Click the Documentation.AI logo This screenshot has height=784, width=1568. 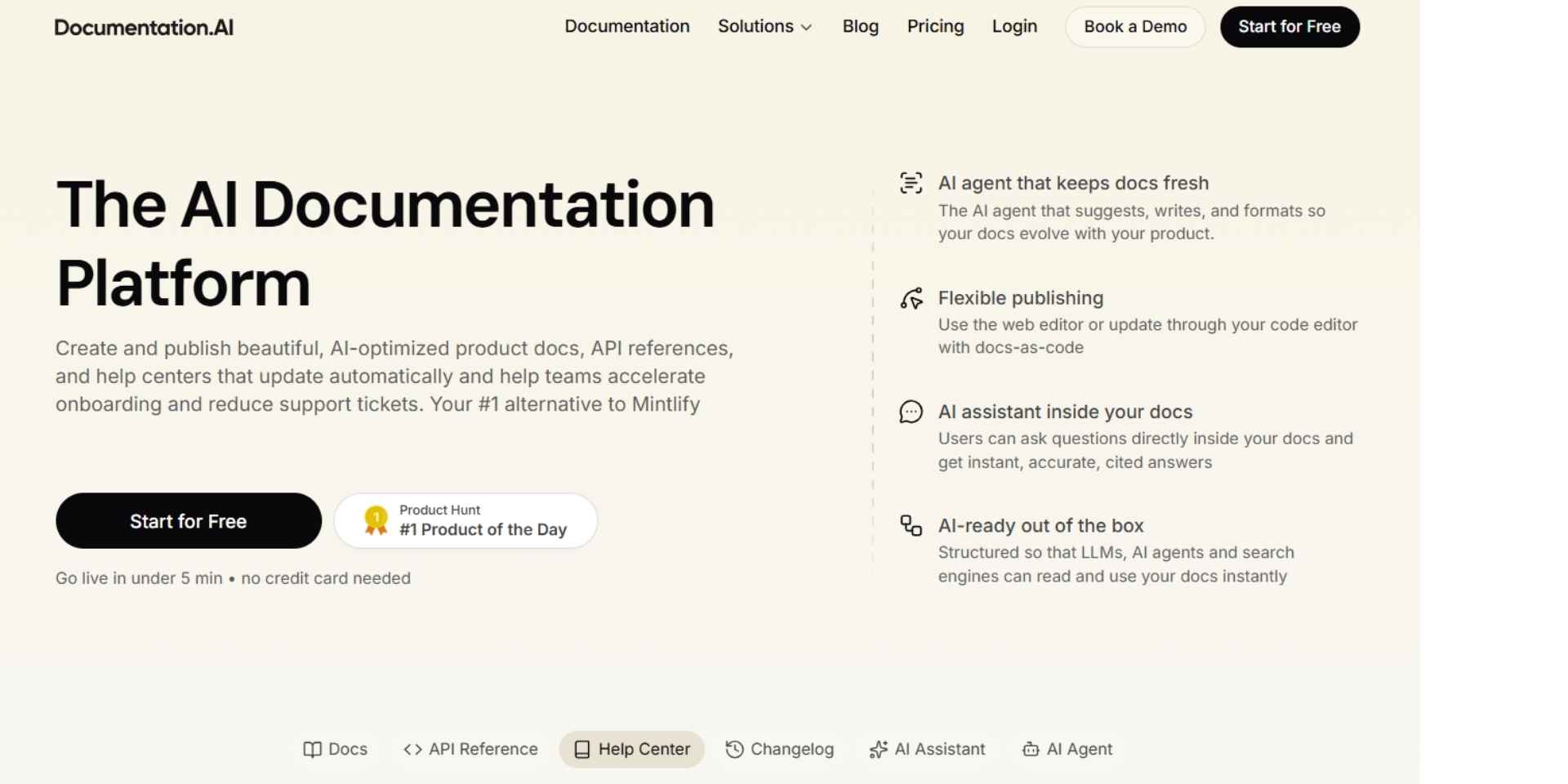[x=144, y=26]
